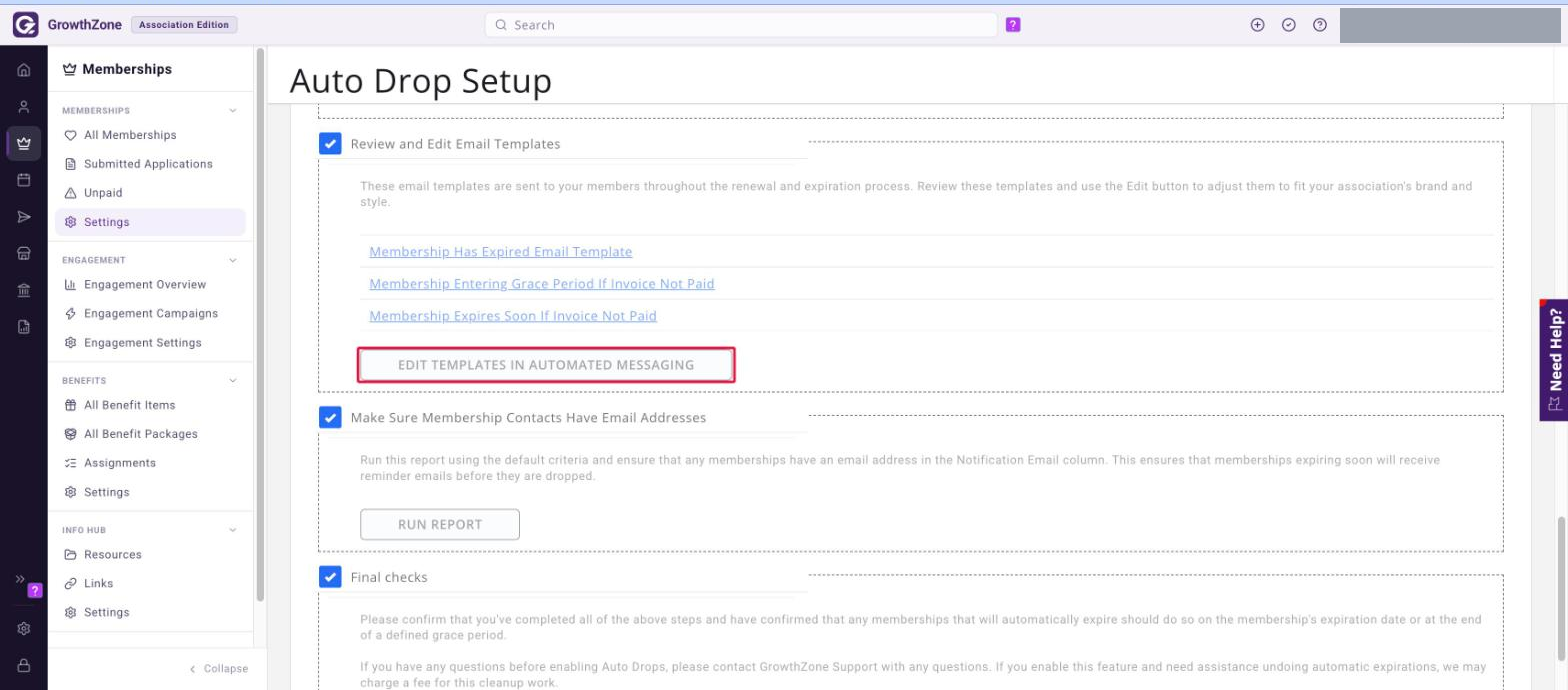Open the Reports chart icon in rail
The width and height of the screenshot is (1568, 690).
[24, 326]
